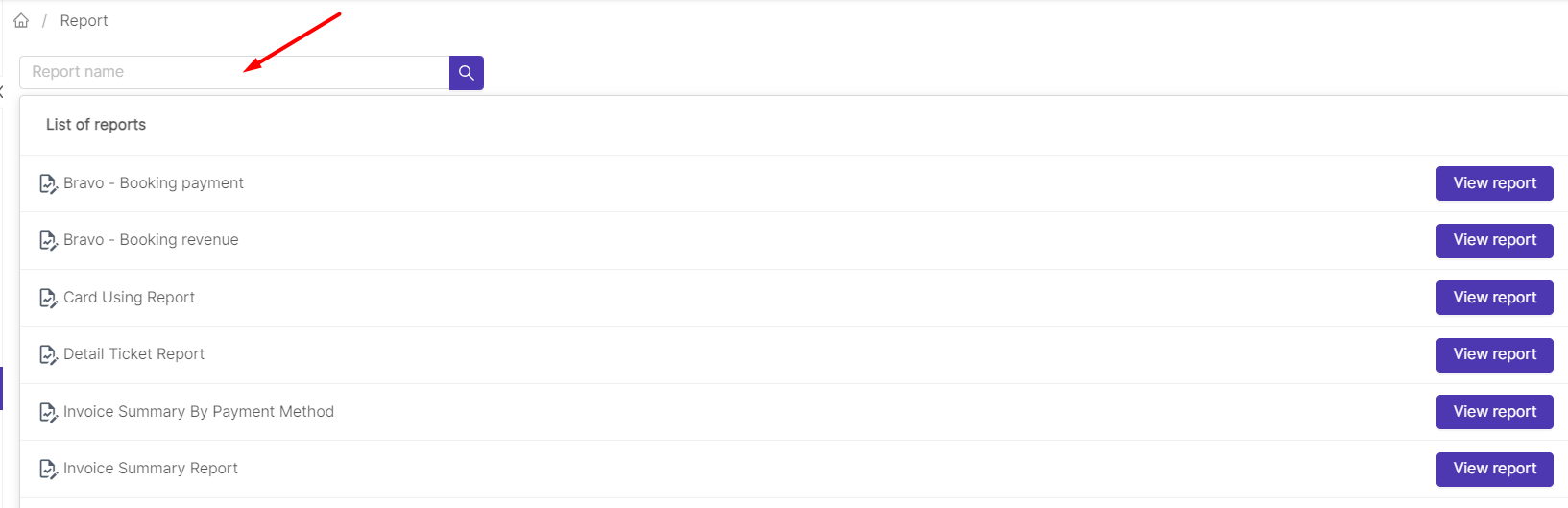Click the Bravo Booking payment report icon
Screen dimensions: 1568x508
[48, 183]
